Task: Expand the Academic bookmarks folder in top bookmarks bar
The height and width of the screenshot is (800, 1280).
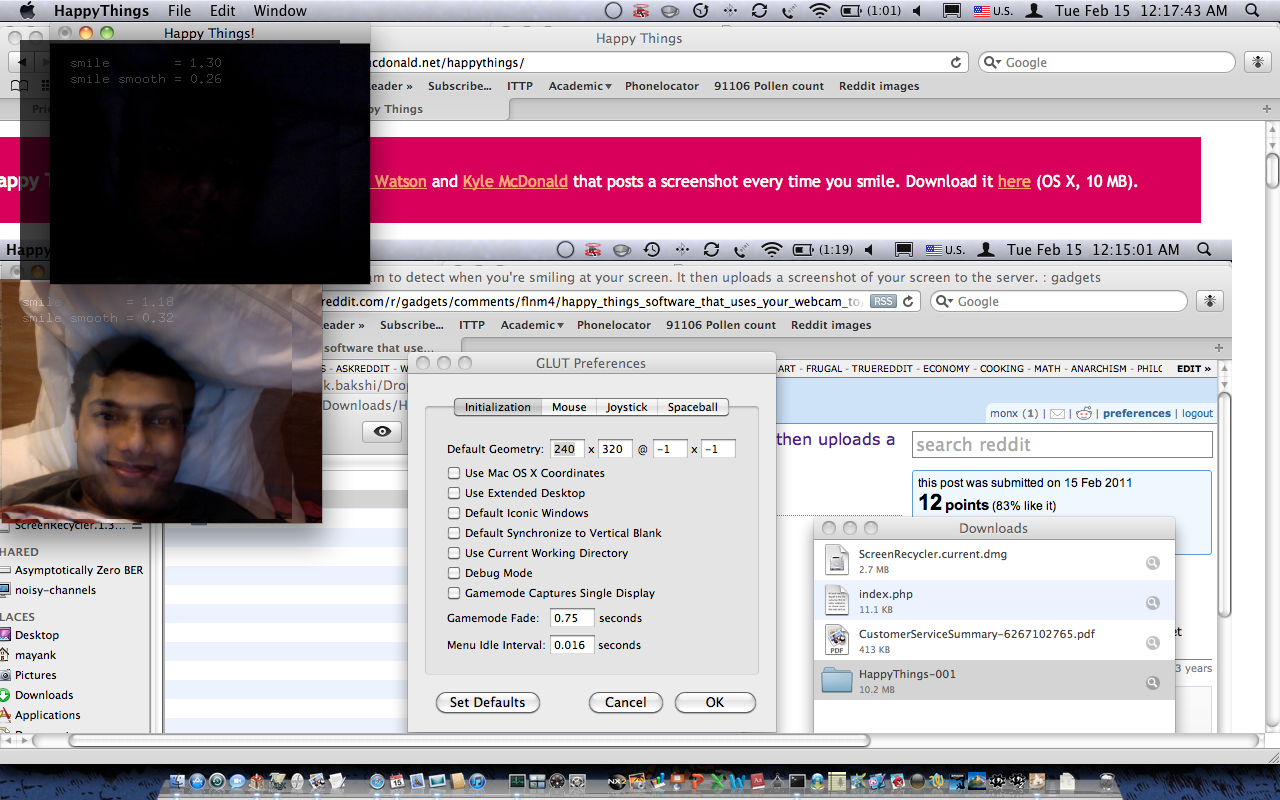Action: tap(579, 86)
